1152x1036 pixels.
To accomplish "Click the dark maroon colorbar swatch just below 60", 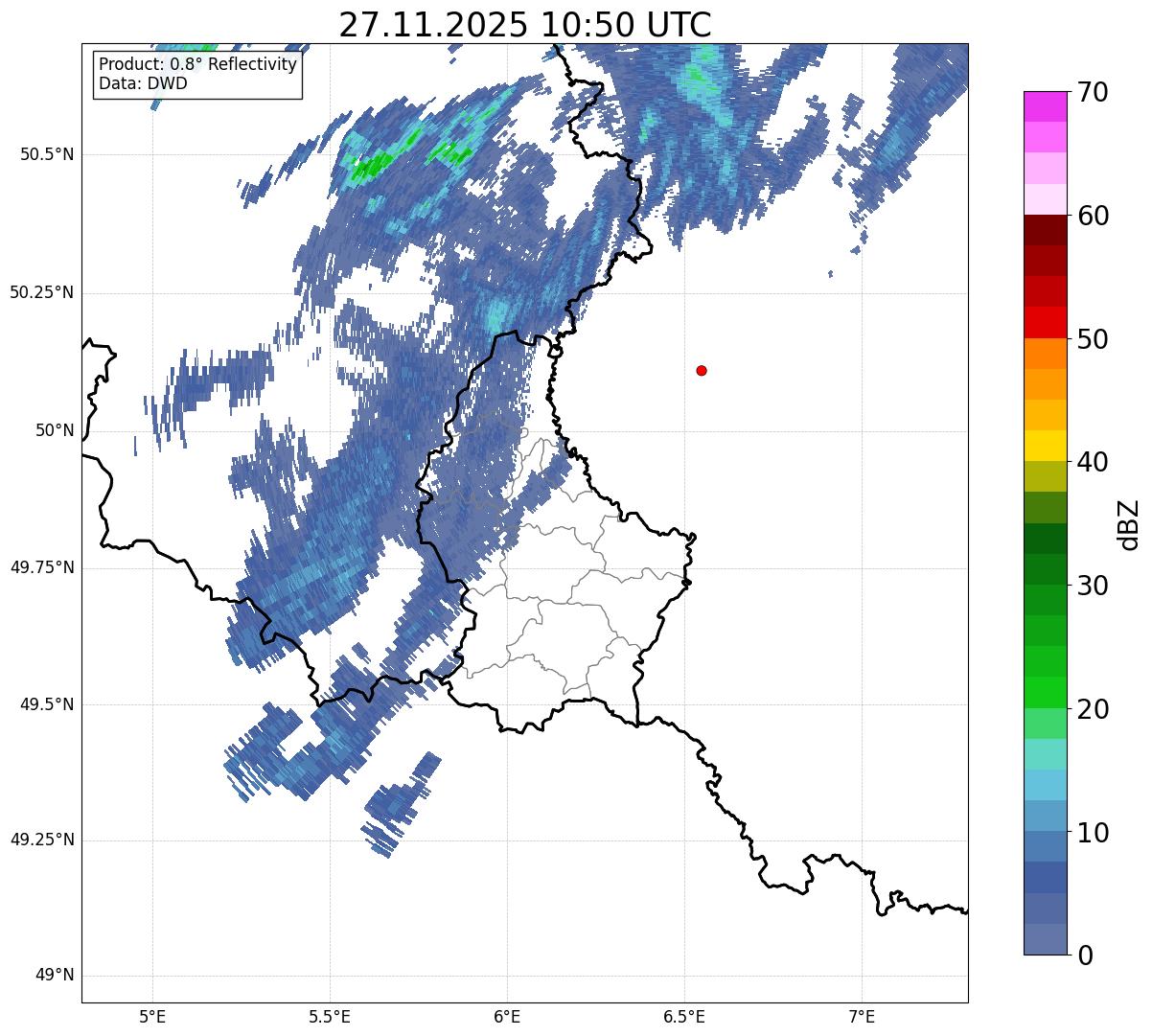I will click(x=1045, y=230).
